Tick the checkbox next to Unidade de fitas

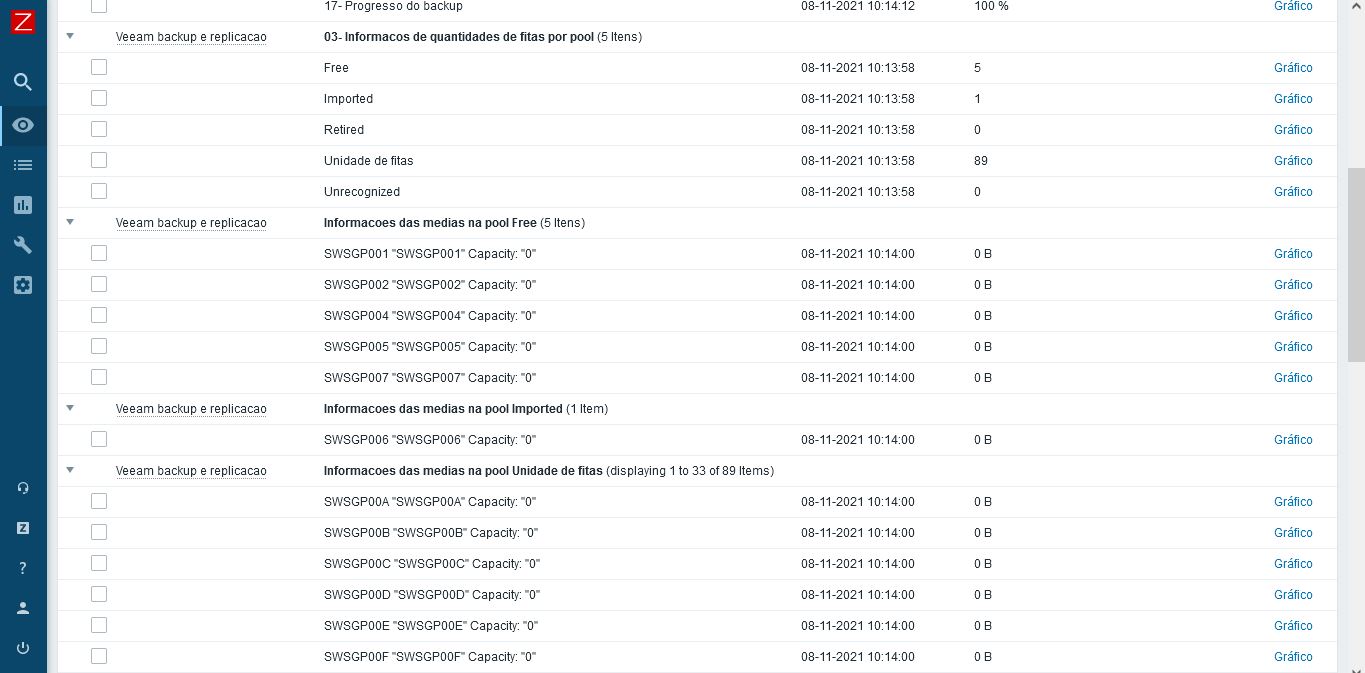tap(99, 161)
